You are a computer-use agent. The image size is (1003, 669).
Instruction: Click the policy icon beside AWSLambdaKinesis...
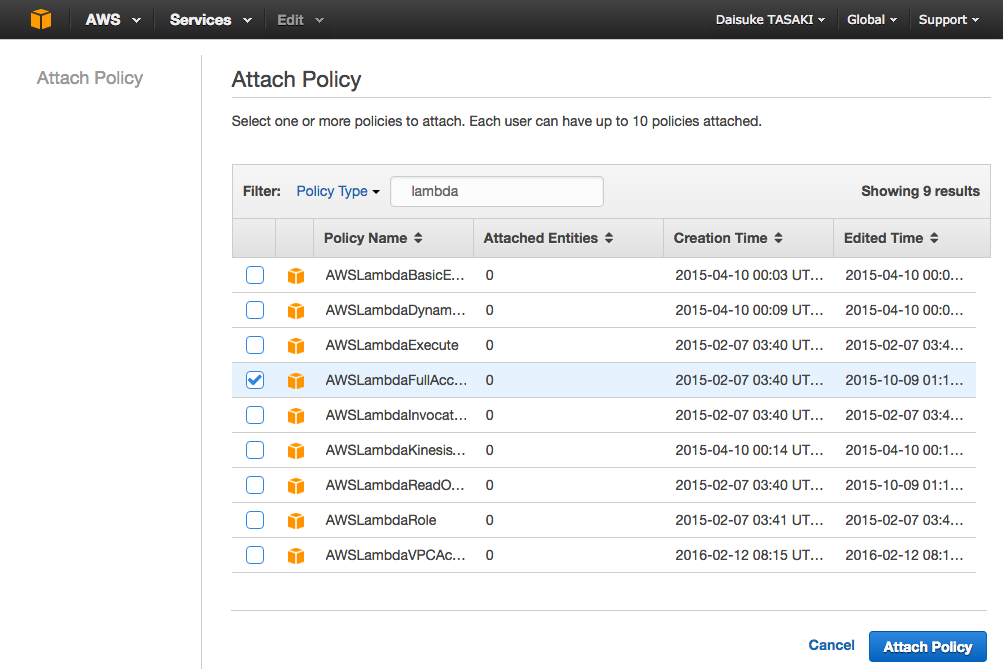point(296,451)
